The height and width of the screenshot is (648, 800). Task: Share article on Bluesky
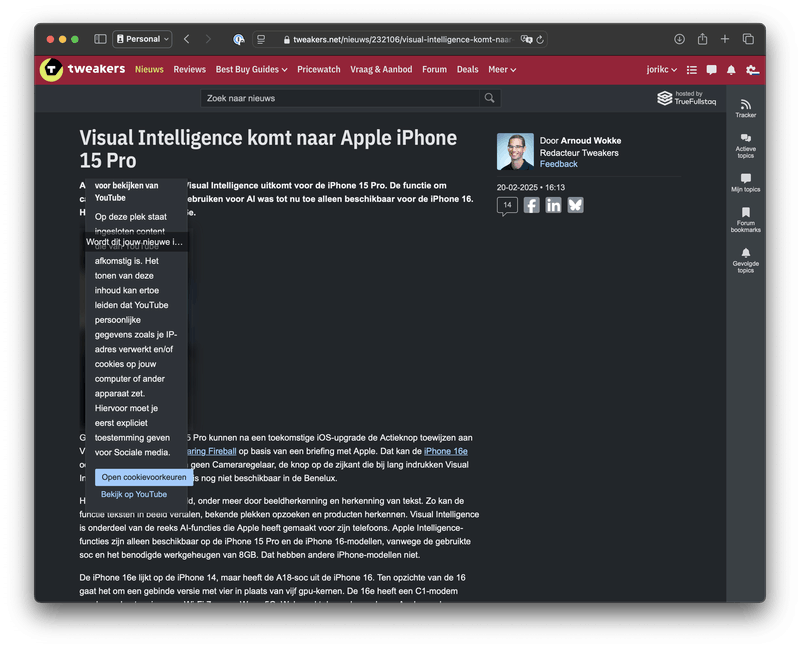pyautogui.click(x=576, y=205)
